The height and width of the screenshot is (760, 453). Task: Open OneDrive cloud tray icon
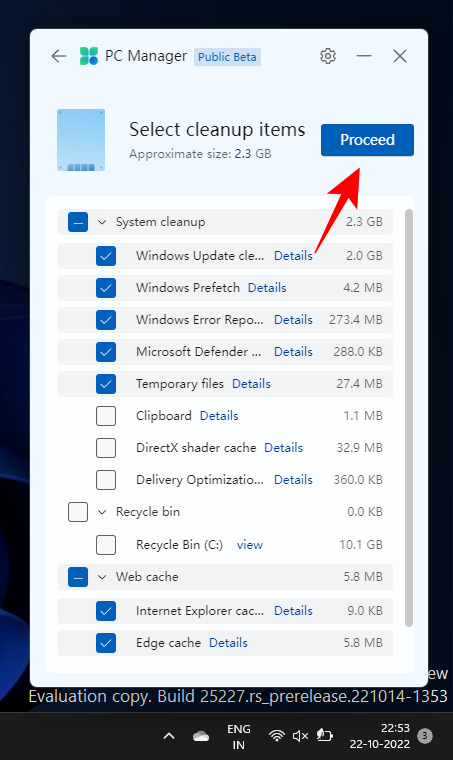(x=201, y=736)
